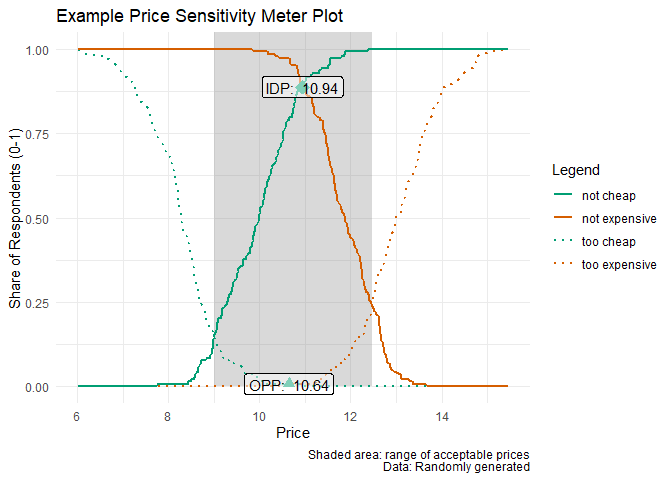The image size is (672, 480).
Task: Click the OPP triangle marker
Action: point(289,382)
